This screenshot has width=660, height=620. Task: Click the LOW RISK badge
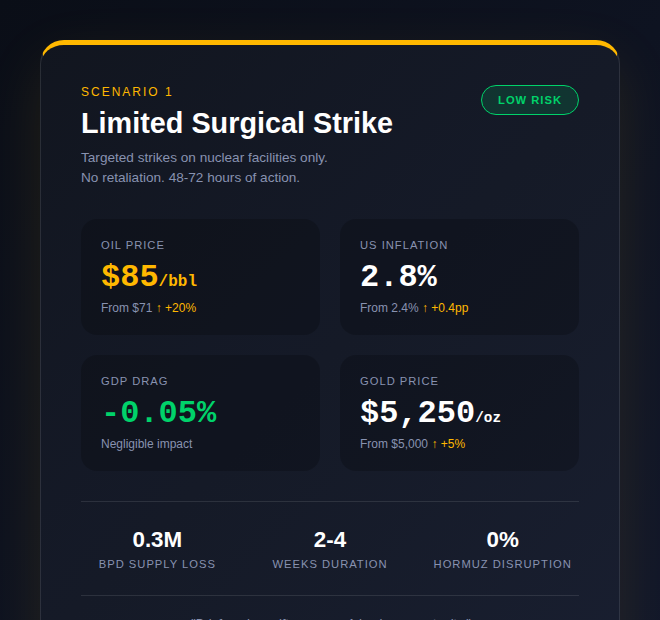pos(529,100)
